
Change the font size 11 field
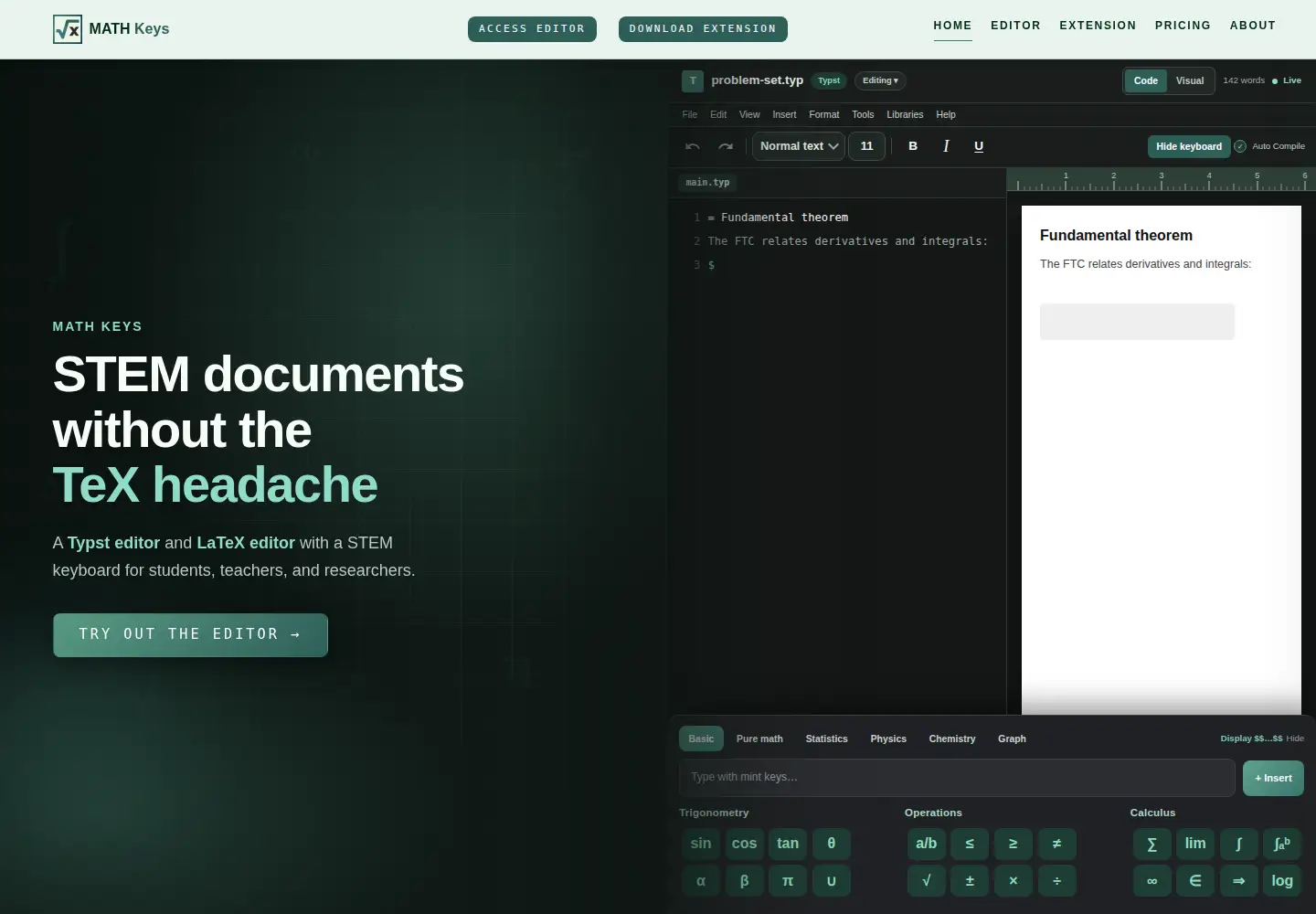866,146
